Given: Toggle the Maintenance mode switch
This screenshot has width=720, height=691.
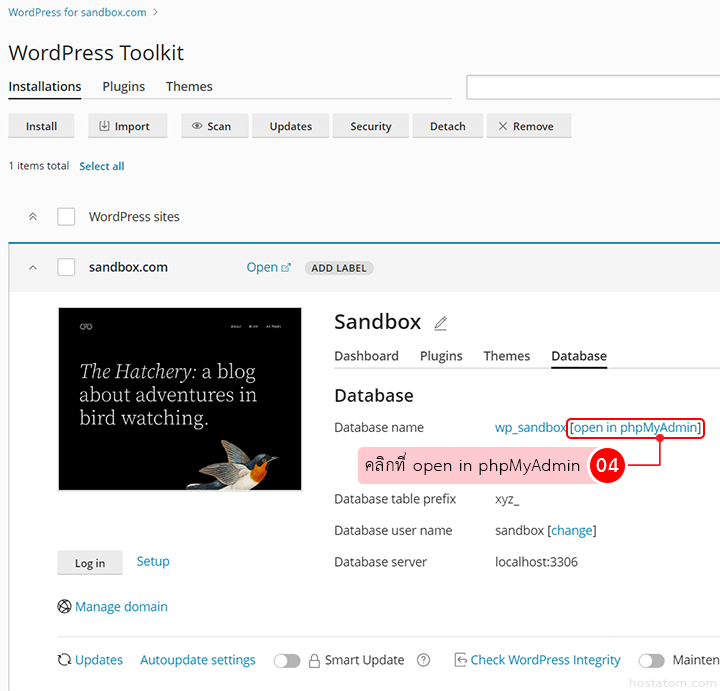Looking at the screenshot, I should point(651,660).
